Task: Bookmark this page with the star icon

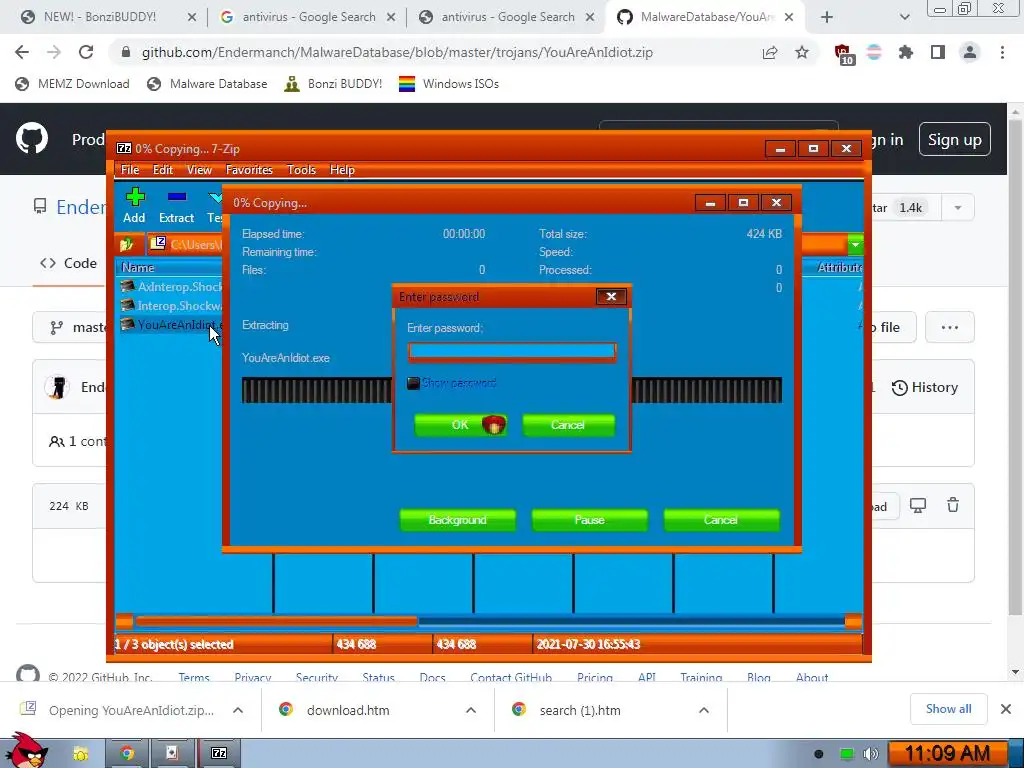Action: [x=802, y=52]
